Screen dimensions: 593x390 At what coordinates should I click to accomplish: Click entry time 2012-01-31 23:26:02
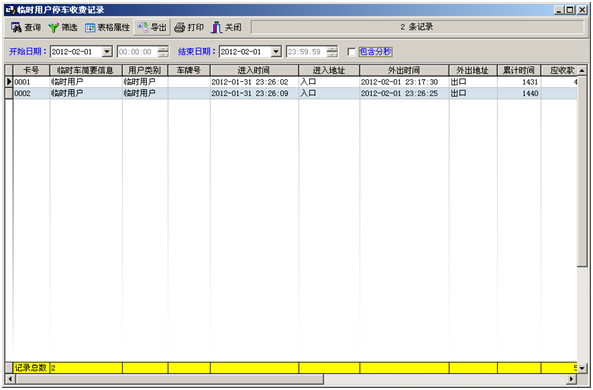point(250,82)
